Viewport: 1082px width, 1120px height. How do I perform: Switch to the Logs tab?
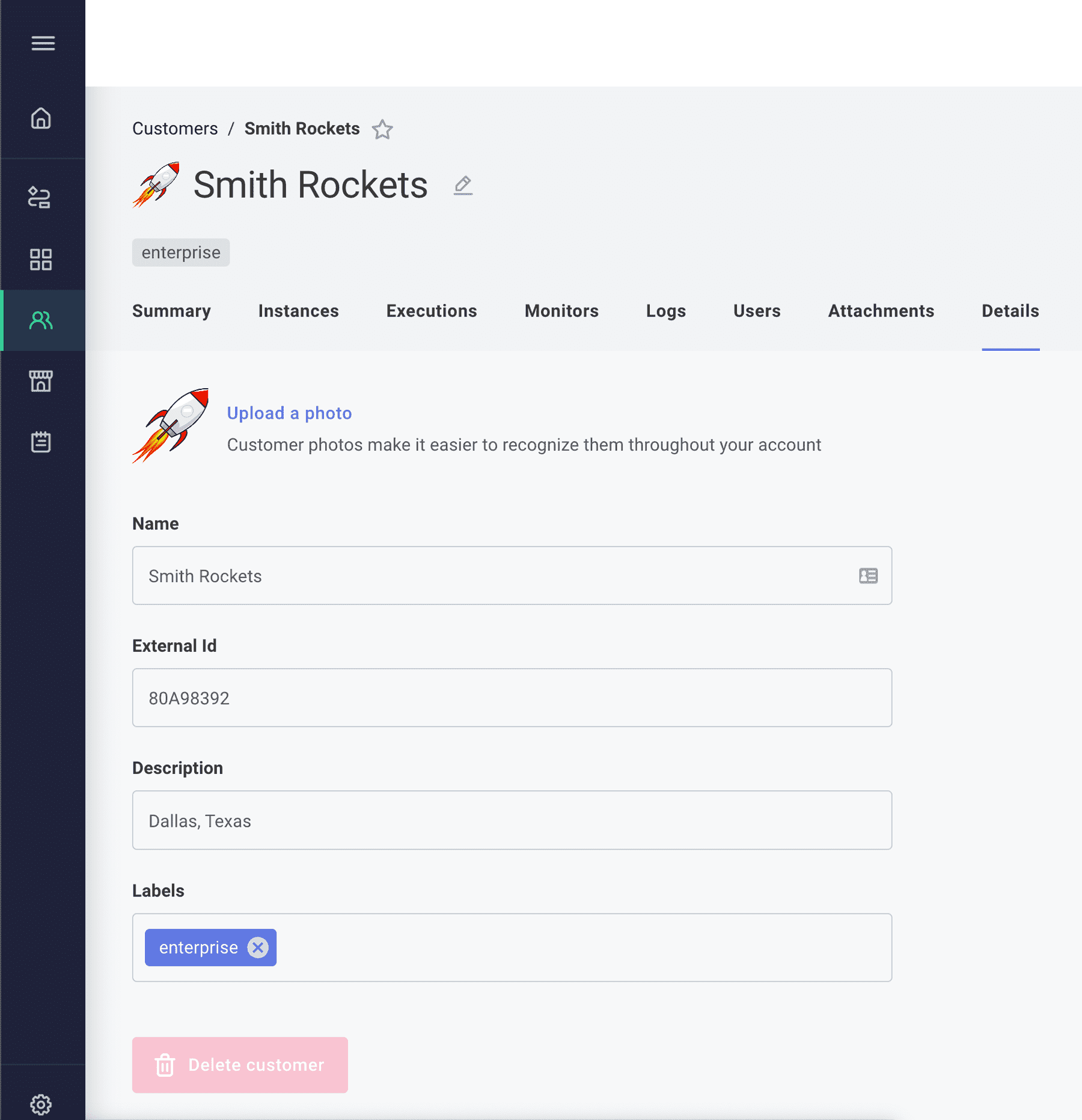pos(665,311)
